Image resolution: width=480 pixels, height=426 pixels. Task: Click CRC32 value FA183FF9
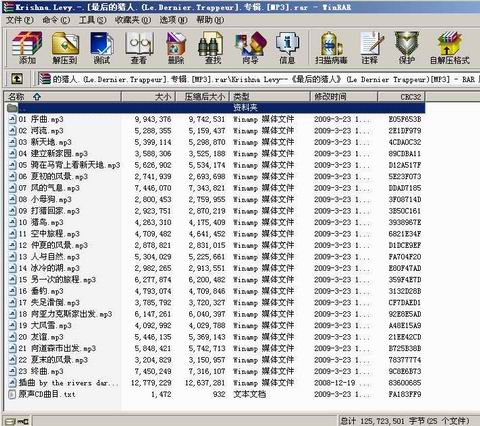[x=405, y=394]
